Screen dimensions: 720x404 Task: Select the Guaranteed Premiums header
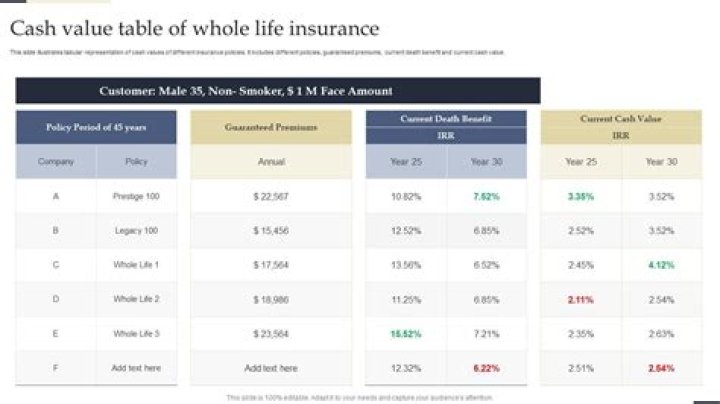(271, 127)
